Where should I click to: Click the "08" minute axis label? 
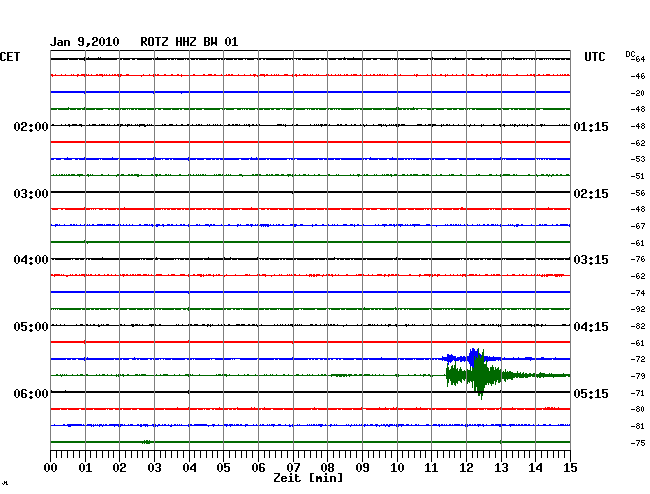(327, 468)
